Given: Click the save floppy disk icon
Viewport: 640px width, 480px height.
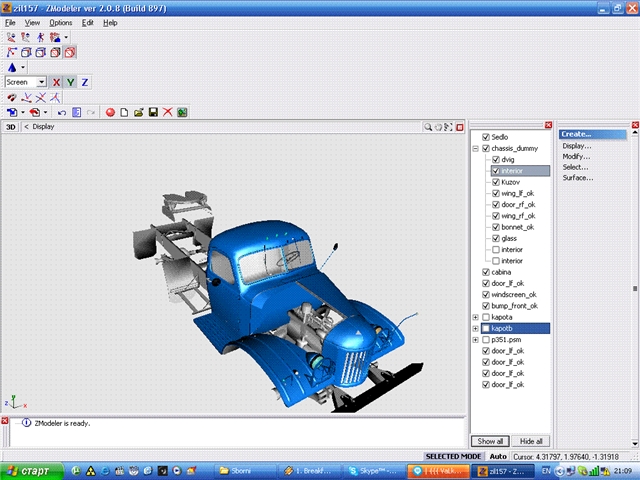Looking at the screenshot, I should [x=153, y=113].
